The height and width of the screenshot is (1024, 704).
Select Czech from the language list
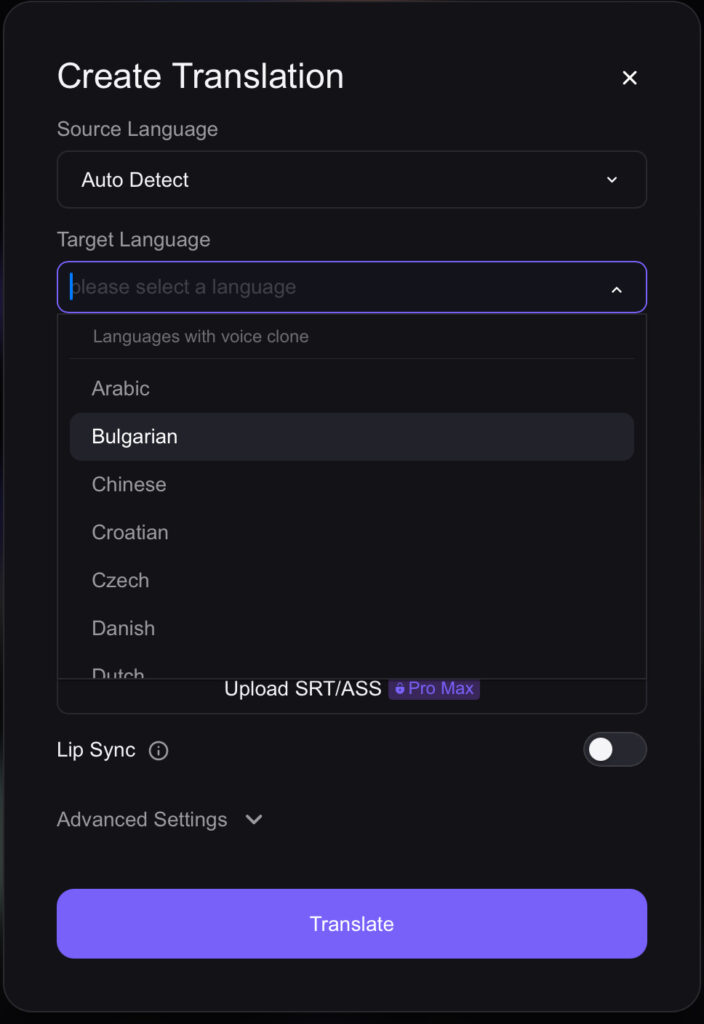pos(120,580)
